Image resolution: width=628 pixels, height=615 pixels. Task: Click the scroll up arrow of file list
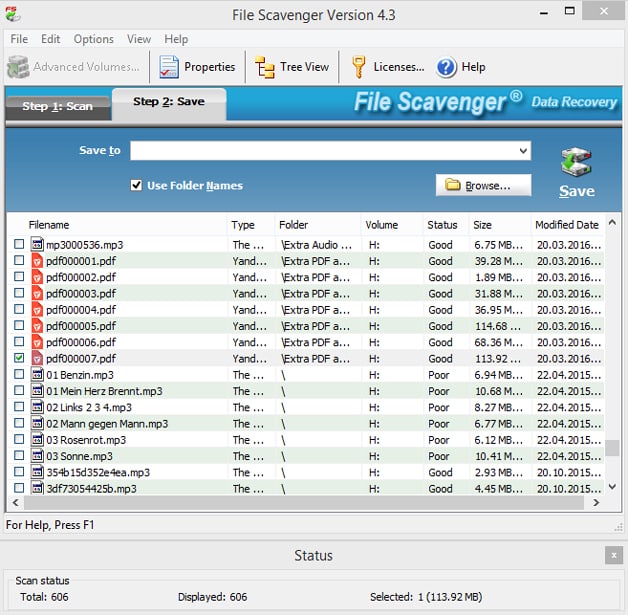[x=612, y=222]
